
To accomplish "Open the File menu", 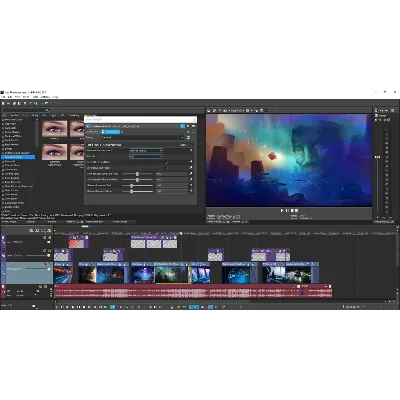I will click(x=3, y=97).
